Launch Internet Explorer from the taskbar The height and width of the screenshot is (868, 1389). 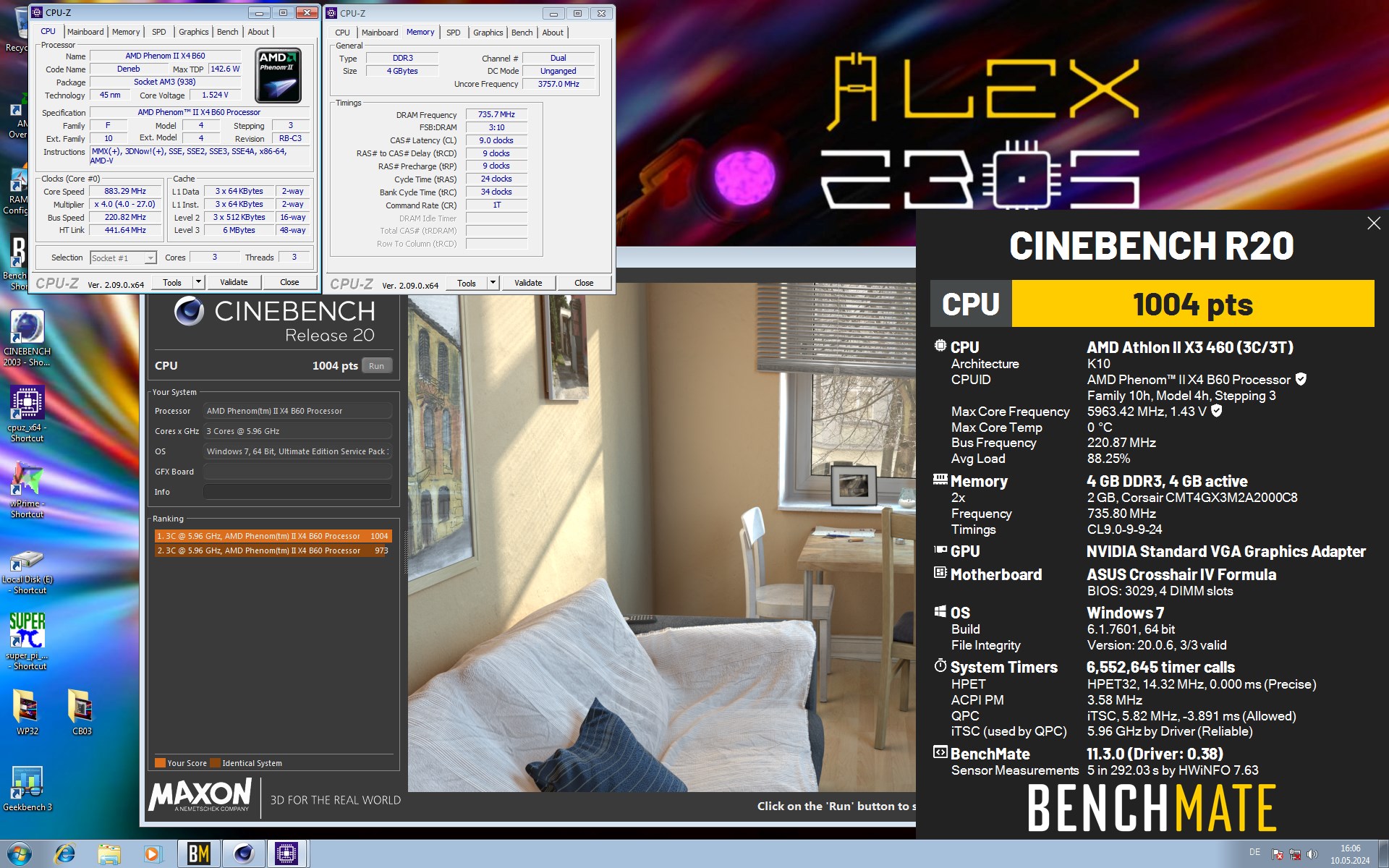click(x=65, y=854)
